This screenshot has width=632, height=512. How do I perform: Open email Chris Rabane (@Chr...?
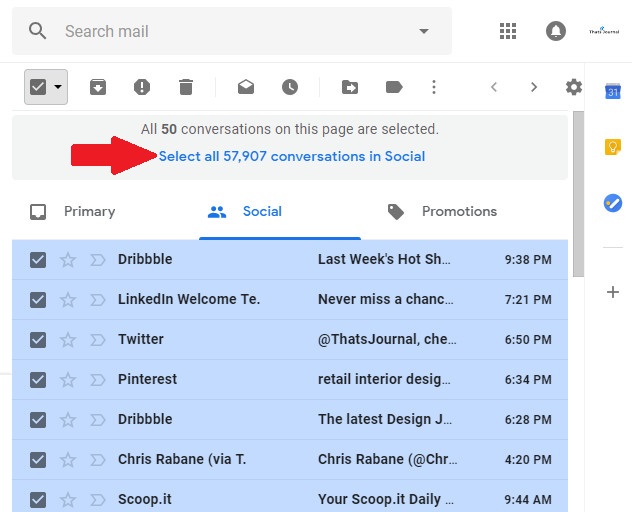[x=388, y=459]
